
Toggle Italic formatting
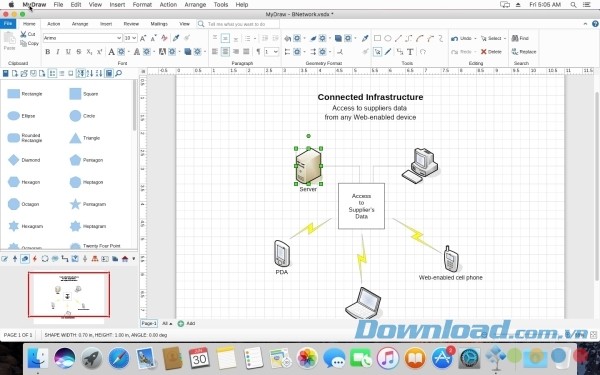58,51
